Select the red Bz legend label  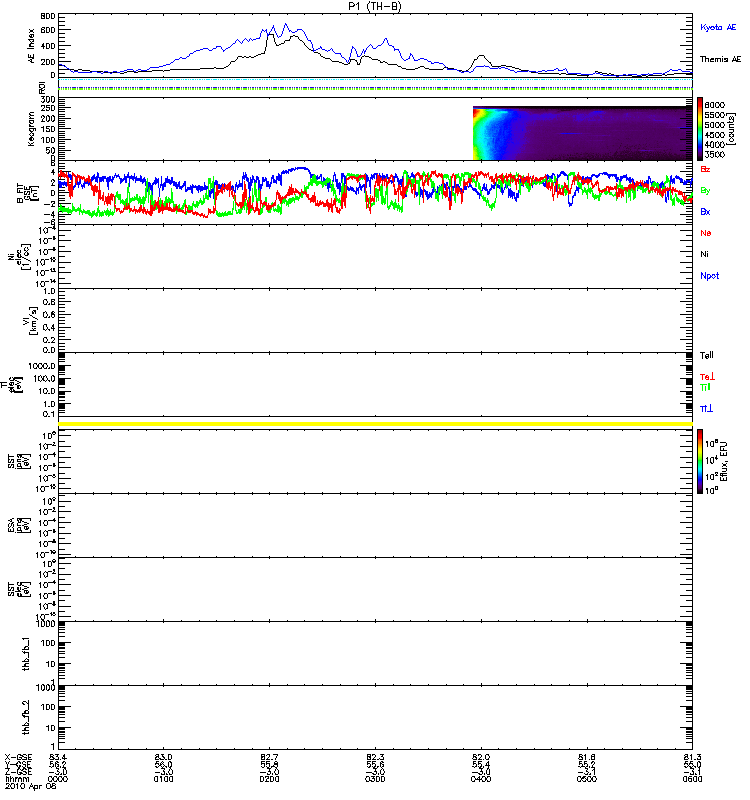click(x=705, y=169)
